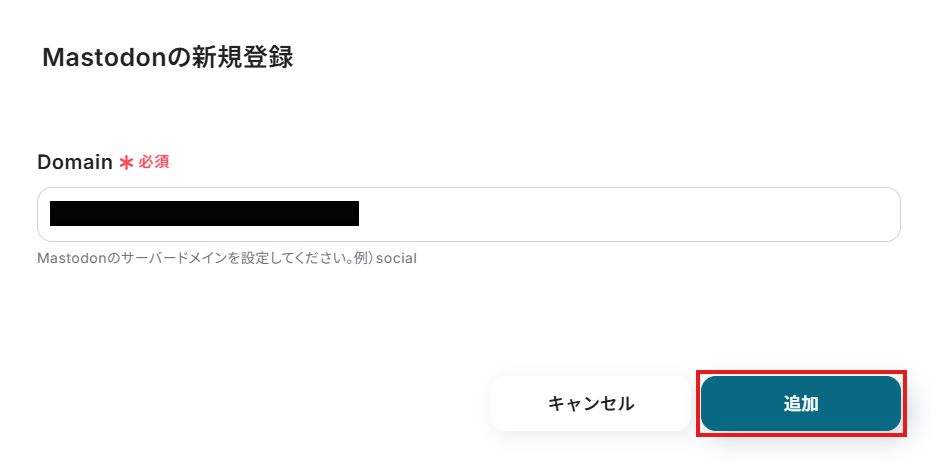Click the キャンセル label on the white button
This screenshot has width=936, height=464.
coord(590,404)
